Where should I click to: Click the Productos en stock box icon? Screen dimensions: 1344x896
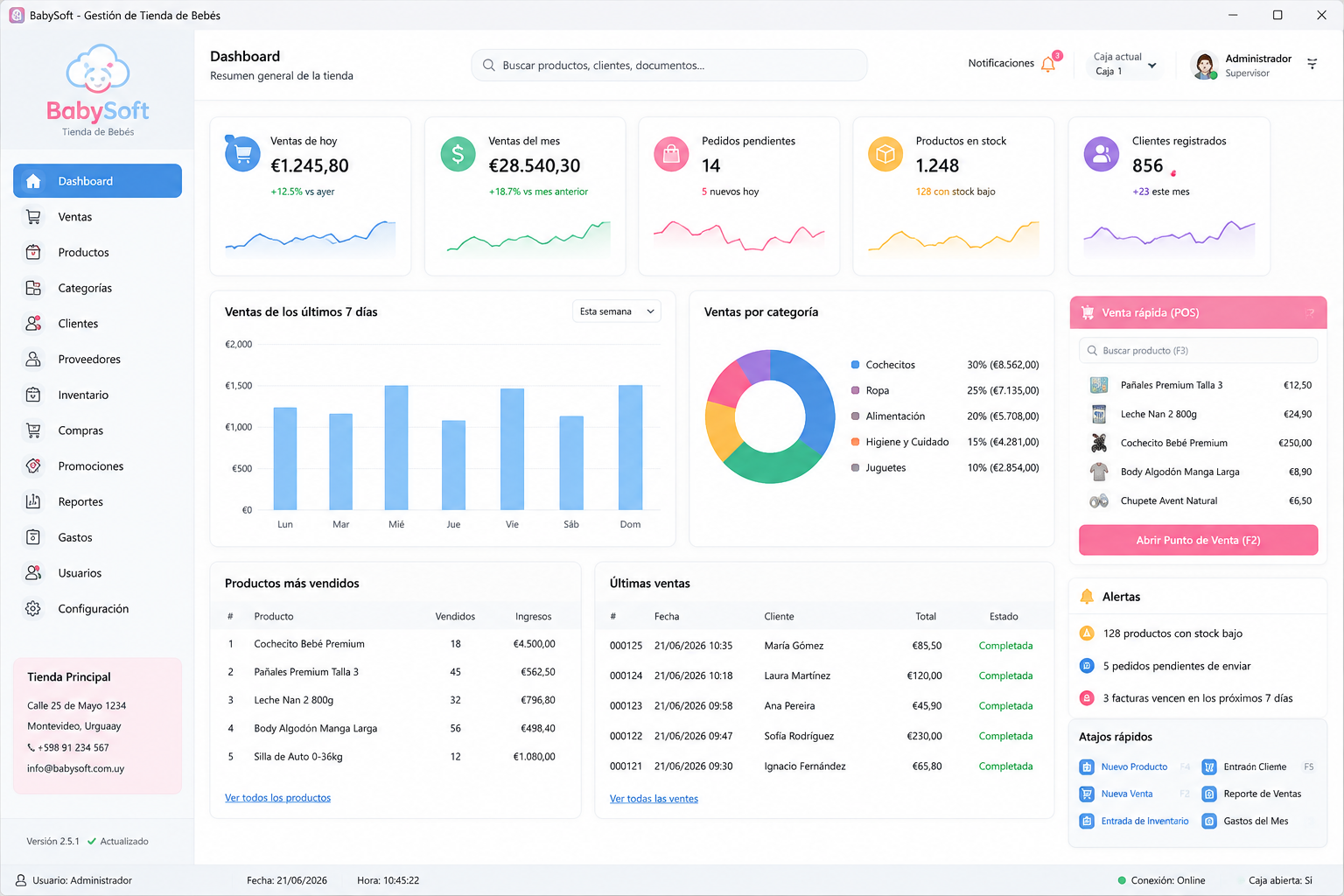[885, 155]
